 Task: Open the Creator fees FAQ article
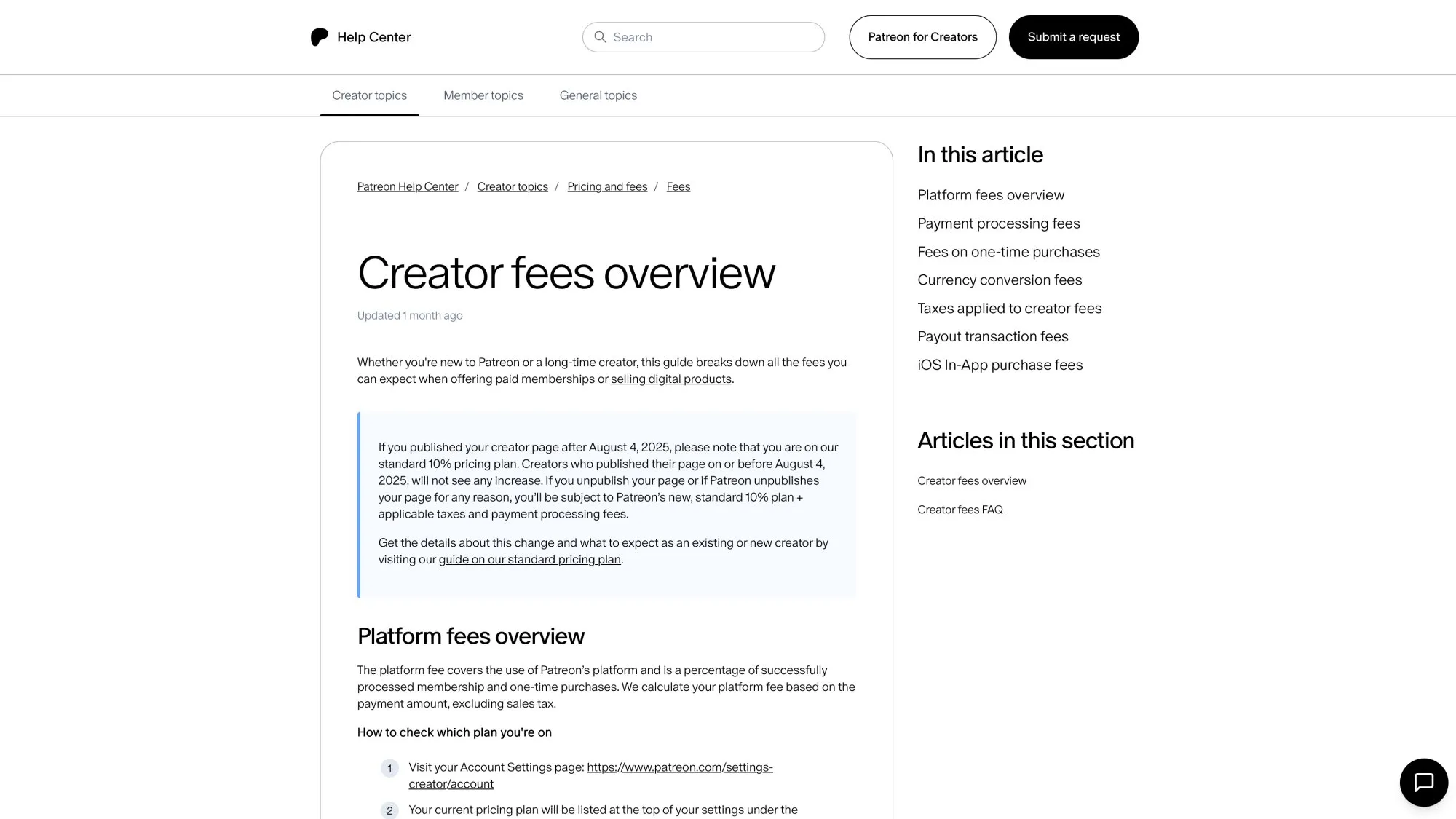(960, 510)
